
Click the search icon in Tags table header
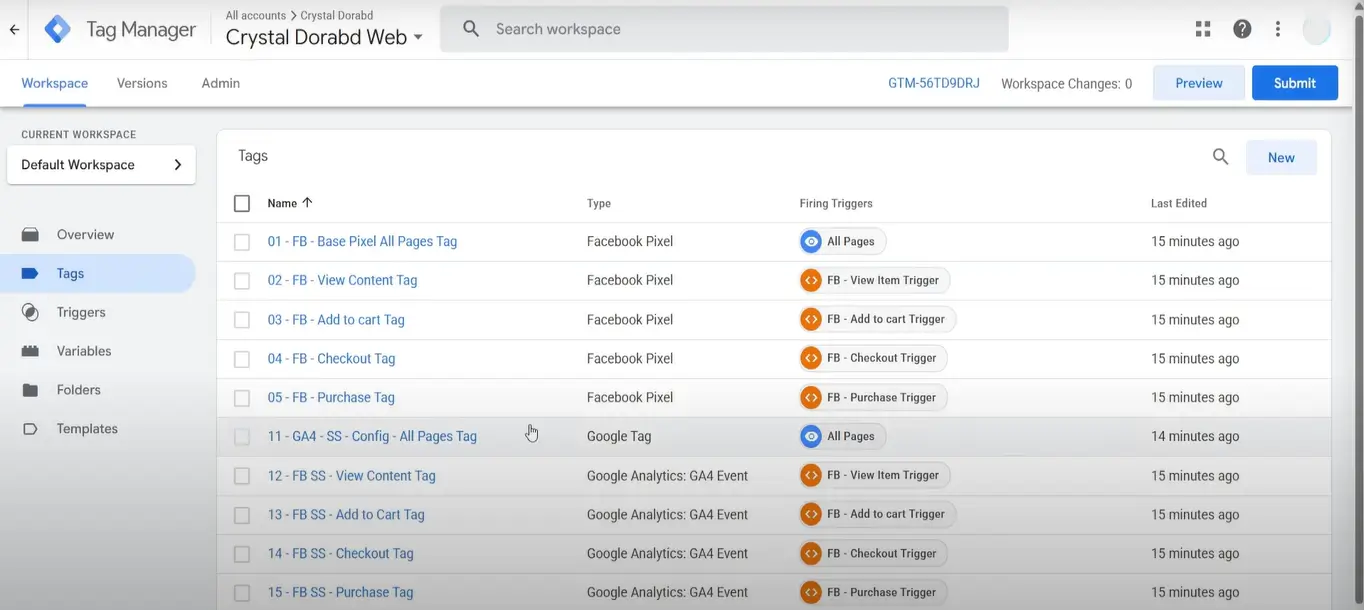point(1220,157)
